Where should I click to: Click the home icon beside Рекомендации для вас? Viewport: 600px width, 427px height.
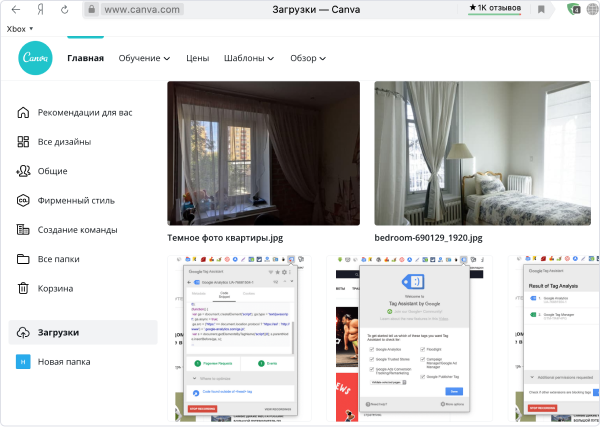pyautogui.click(x=23, y=112)
